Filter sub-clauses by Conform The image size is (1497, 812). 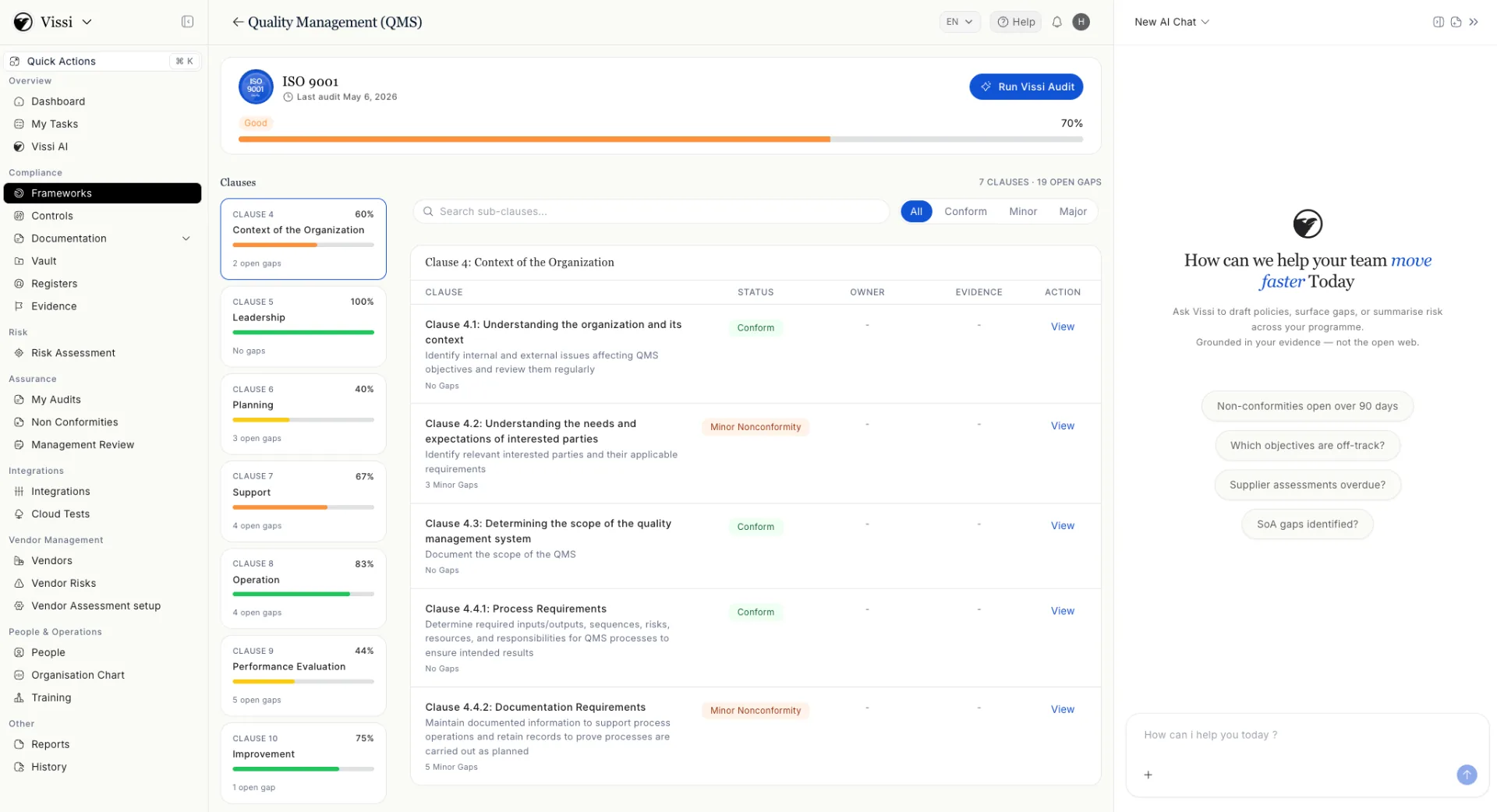(x=965, y=211)
